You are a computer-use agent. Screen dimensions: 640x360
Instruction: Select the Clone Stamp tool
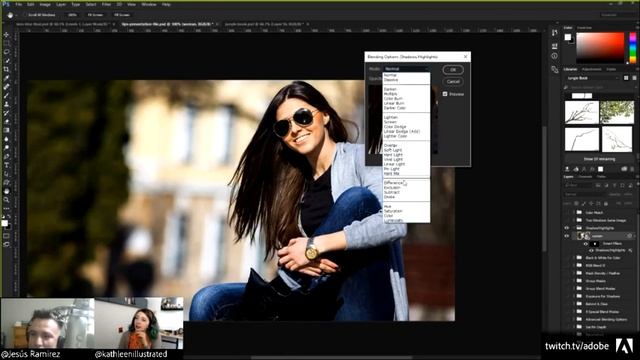click(7, 104)
